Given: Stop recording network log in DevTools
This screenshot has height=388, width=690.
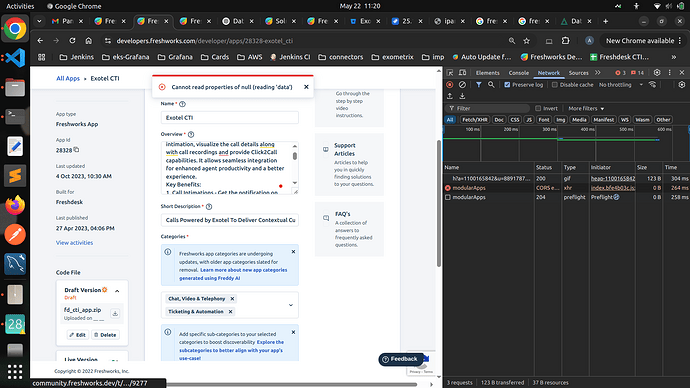Looking at the screenshot, I should (449, 84).
